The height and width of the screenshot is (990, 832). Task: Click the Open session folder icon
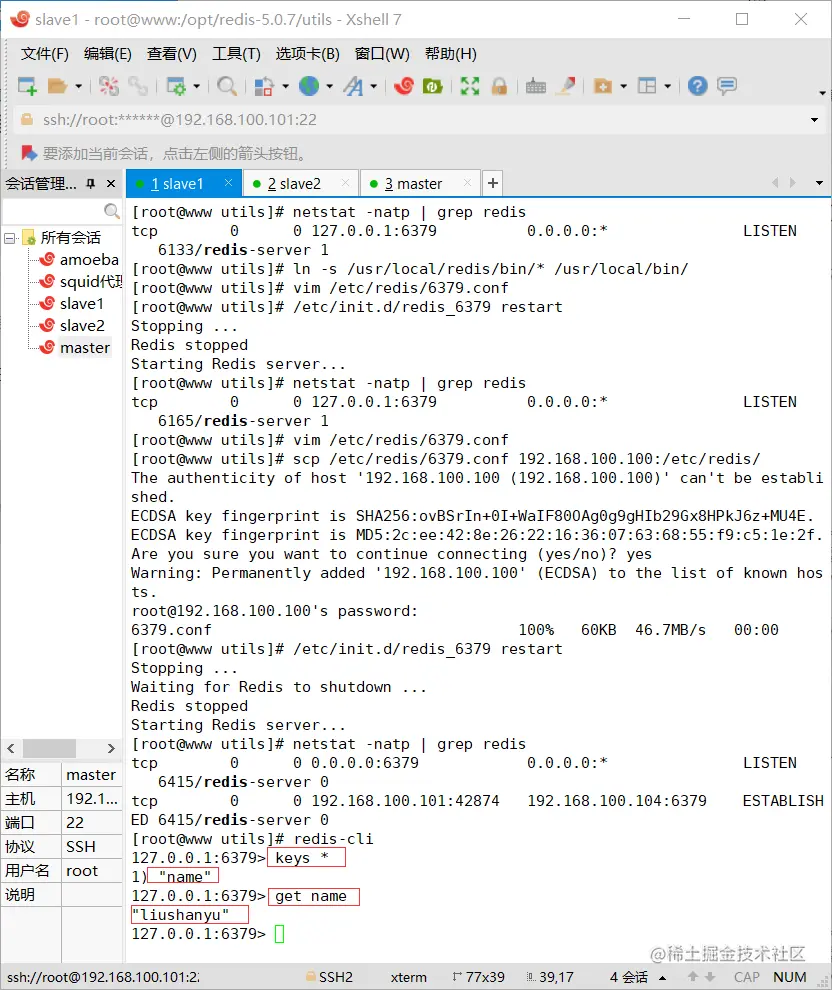57,86
